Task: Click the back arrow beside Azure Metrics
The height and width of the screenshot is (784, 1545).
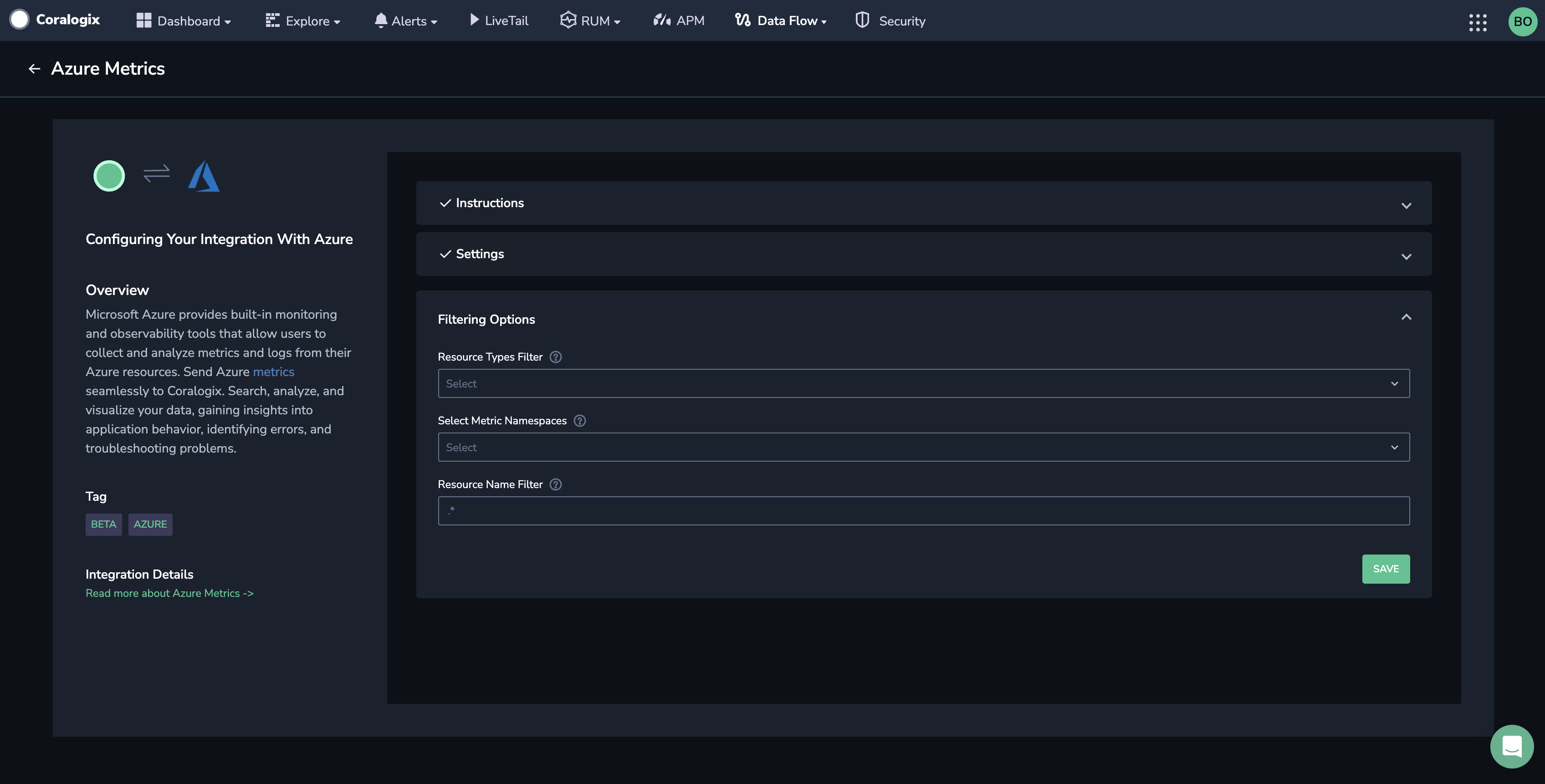Action: [34, 69]
